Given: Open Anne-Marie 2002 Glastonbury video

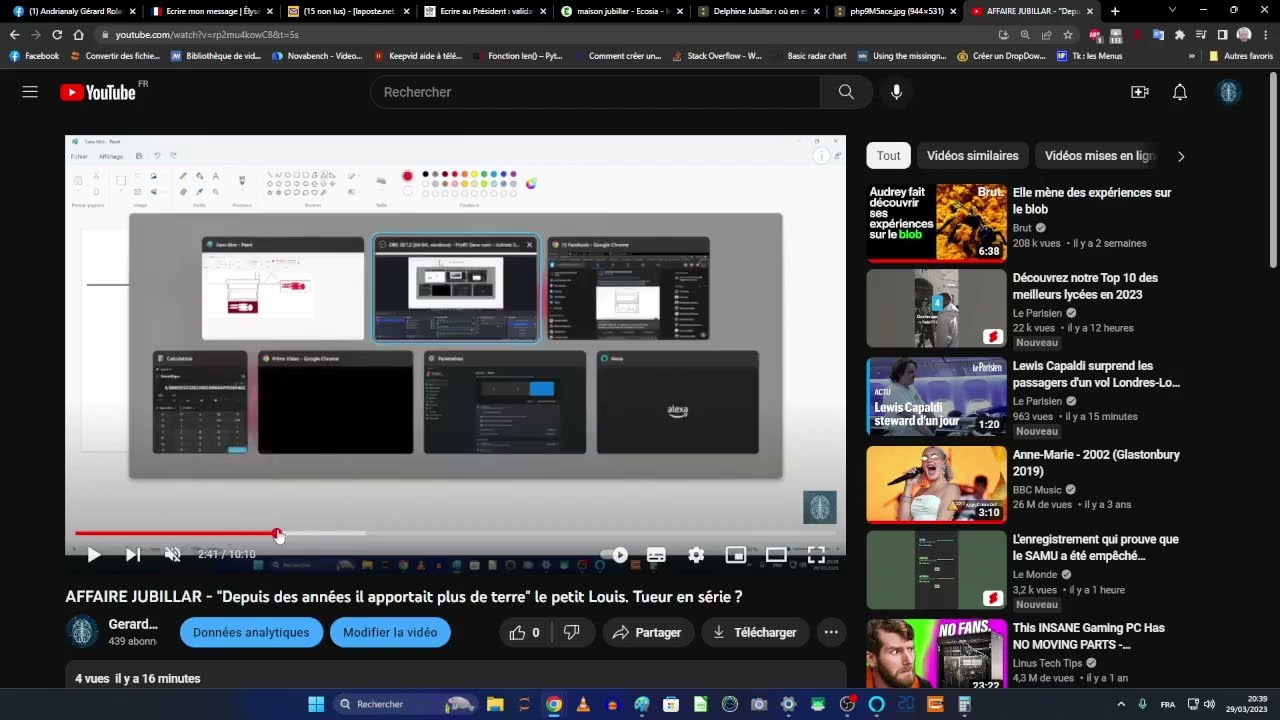Looking at the screenshot, I should (936, 484).
